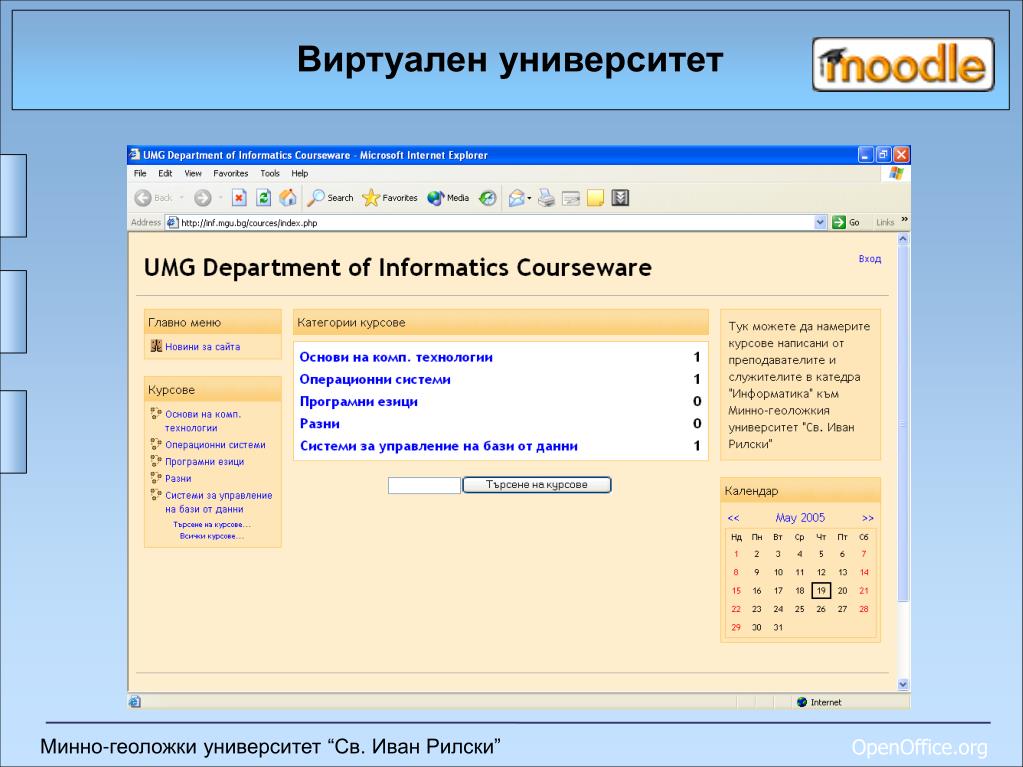Open category Операционни системи in center list
Screen dimensions: 1023x767
[x=374, y=379]
